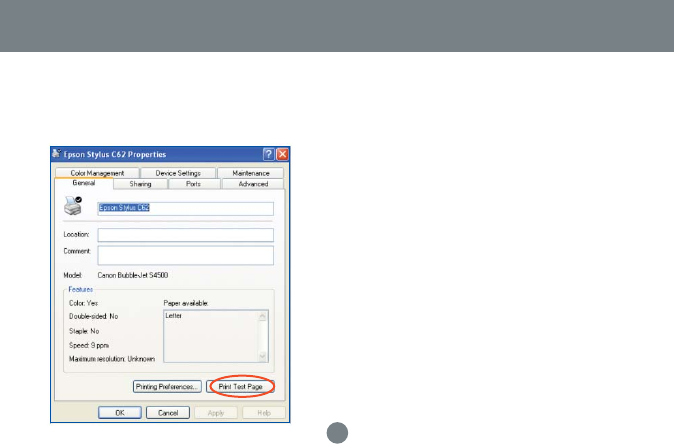674x444 pixels.
Task: Click the paper list scroll down arrow
Action: coord(263,356)
